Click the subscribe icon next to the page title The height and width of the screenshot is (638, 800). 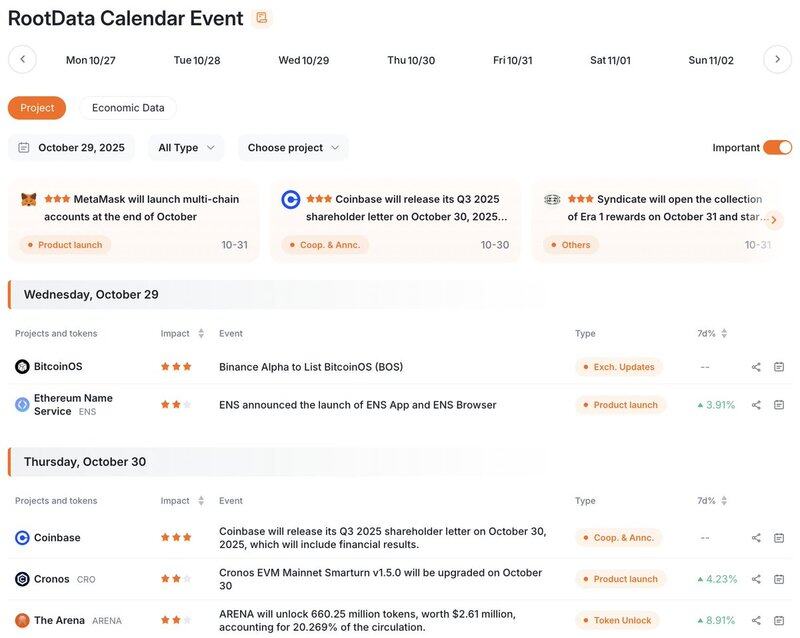[x=261, y=18]
